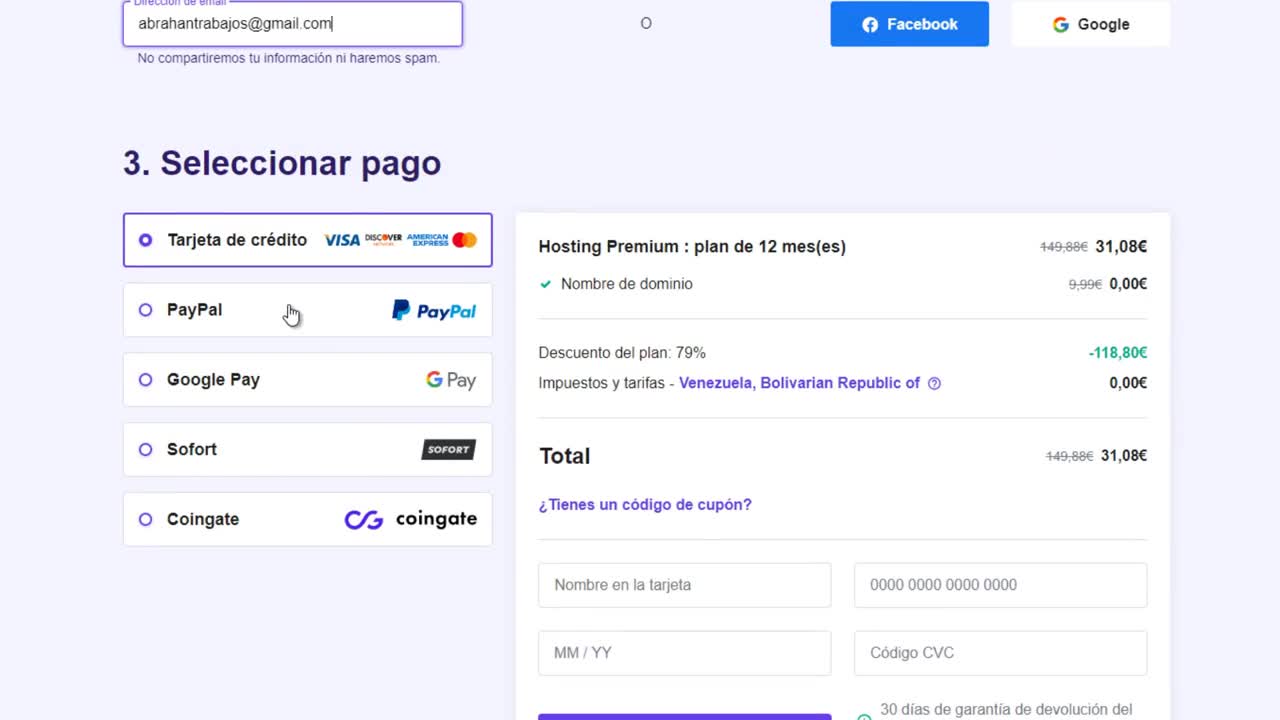
Task: Click the Google Pay logo
Action: point(451,380)
